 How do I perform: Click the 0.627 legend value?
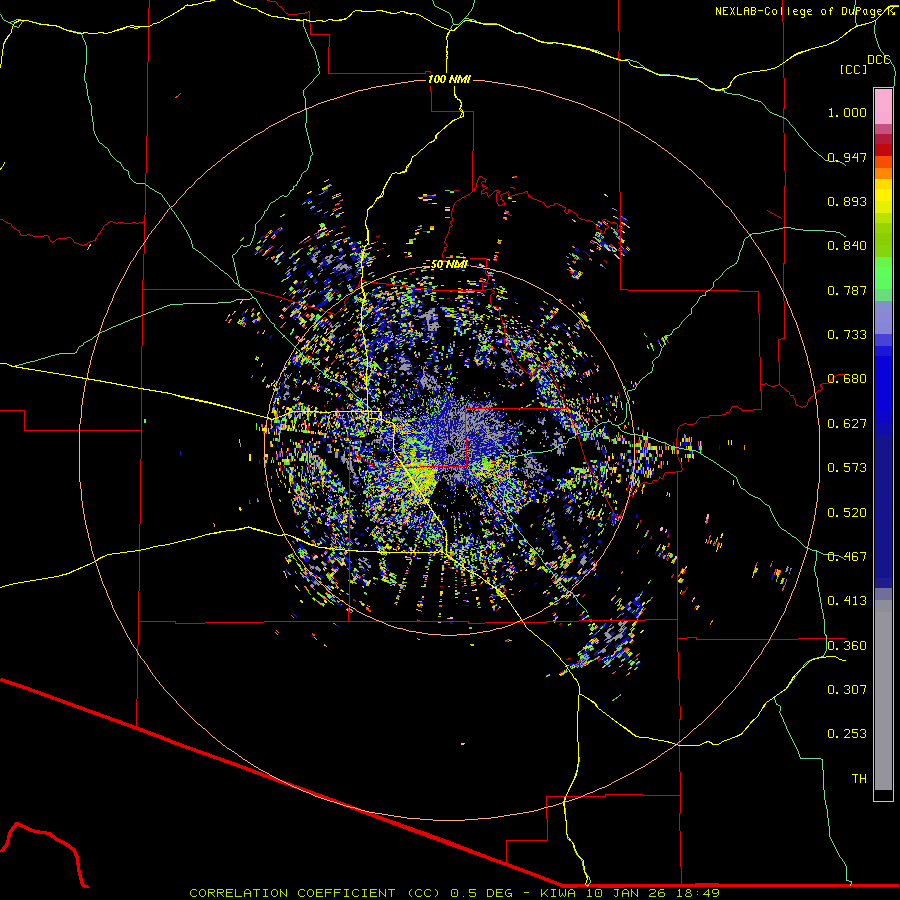[x=847, y=424]
